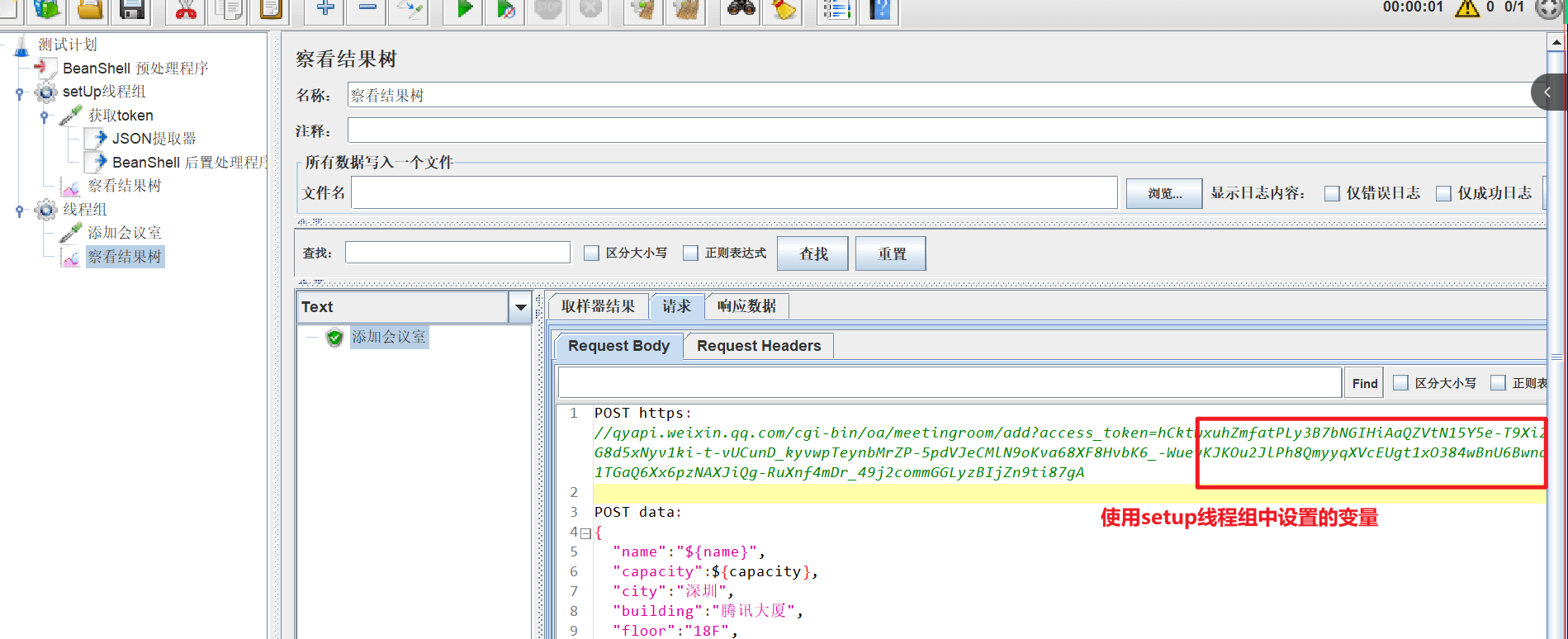Toggle 区分大小写 checkbox next to Find button
This screenshot has width=1568, height=639.
(1400, 383)
